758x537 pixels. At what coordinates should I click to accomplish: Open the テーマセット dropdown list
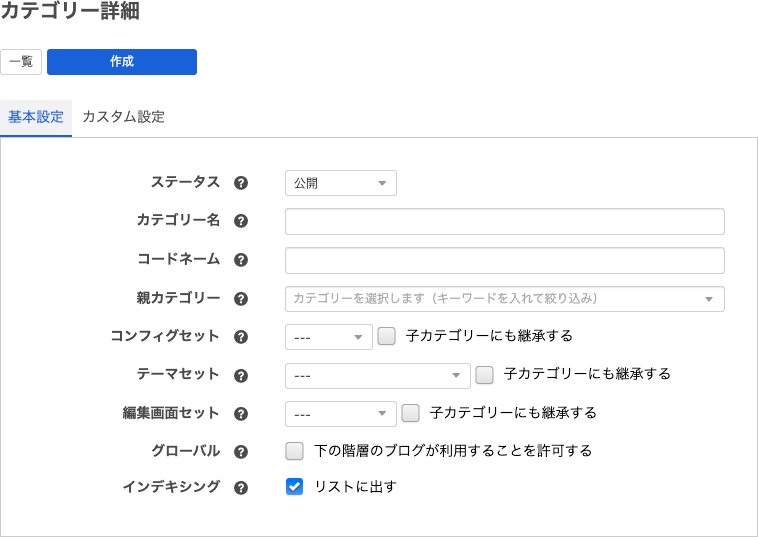(x=377, y=376)
